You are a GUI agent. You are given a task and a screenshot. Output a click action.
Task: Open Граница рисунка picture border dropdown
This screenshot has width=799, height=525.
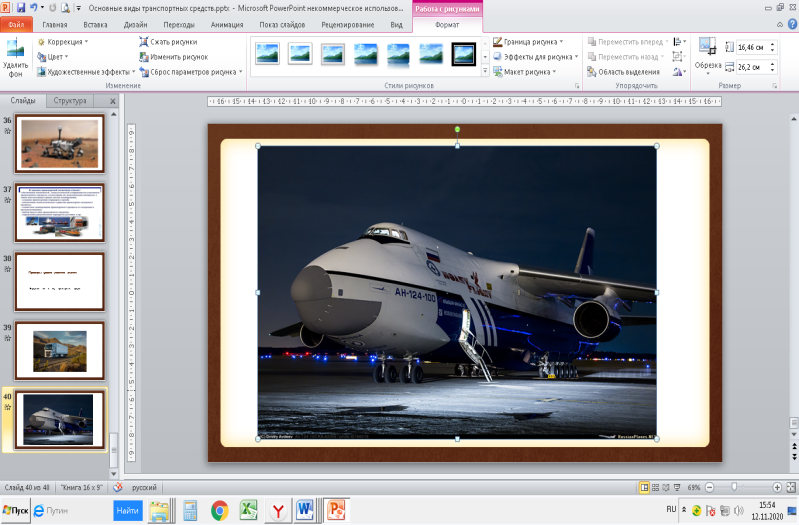pyautogui.click(x=528, y=42)
